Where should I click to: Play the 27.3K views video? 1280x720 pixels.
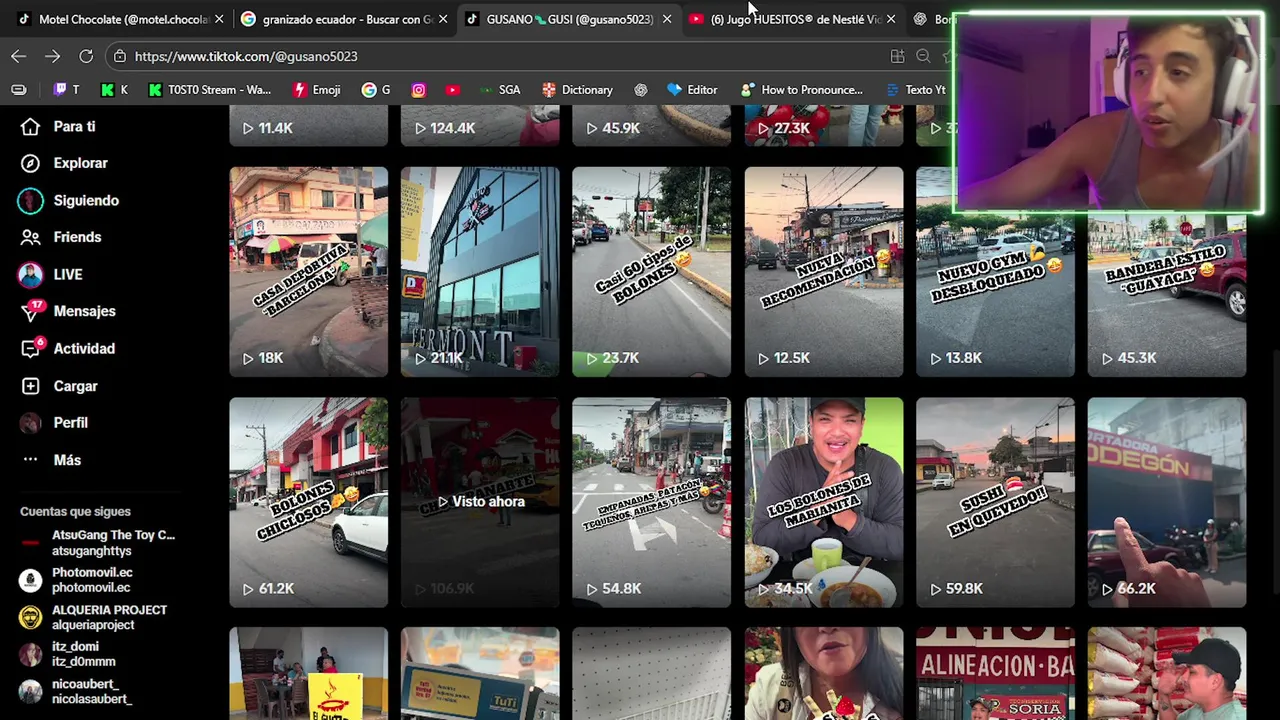point(824,125)
